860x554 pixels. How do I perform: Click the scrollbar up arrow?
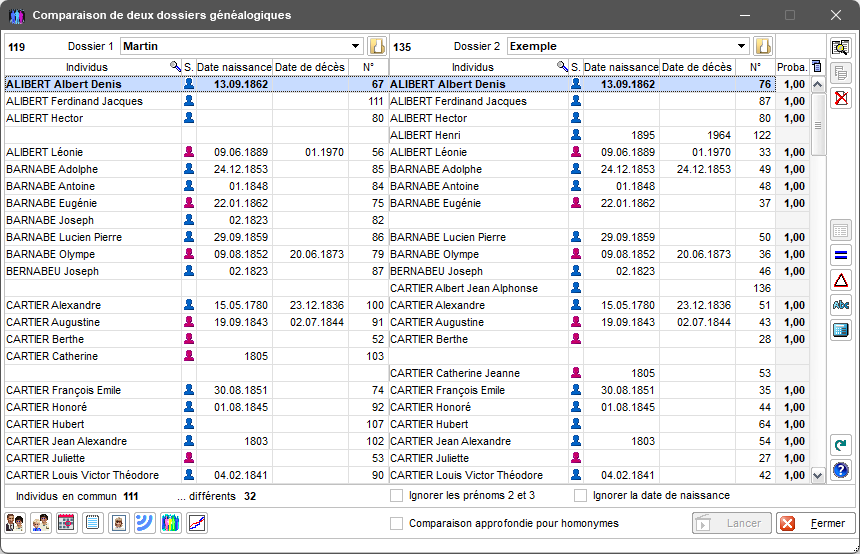point(817,84)
